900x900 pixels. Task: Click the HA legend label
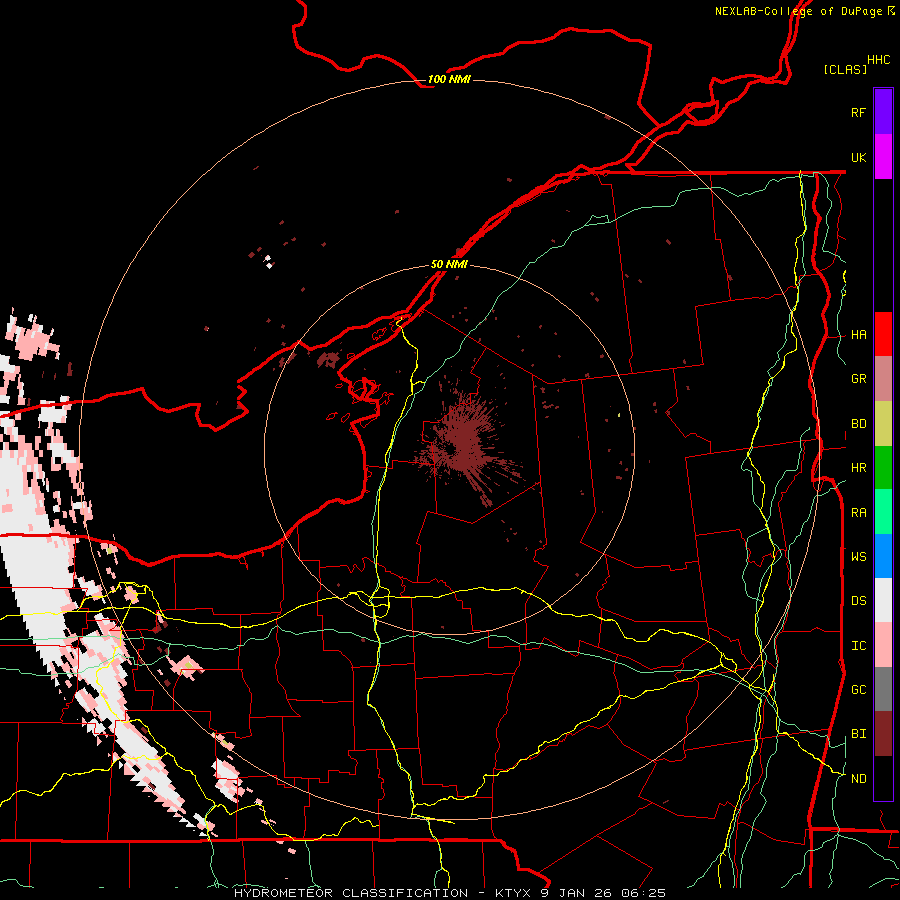tap(858, 334)
